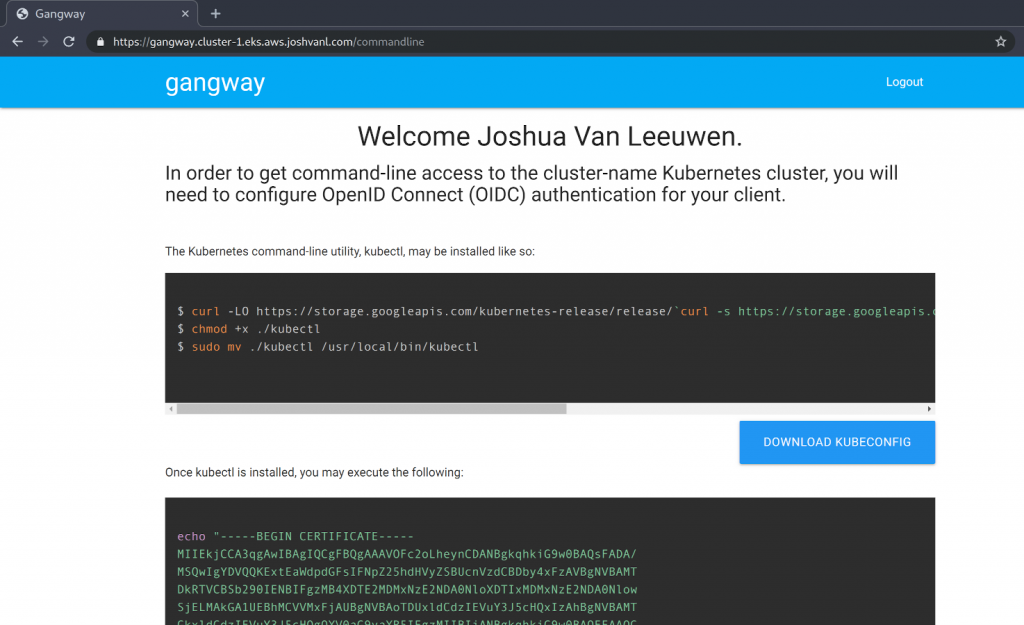Close the Gangway browser tab

click(x=185, y=14)
